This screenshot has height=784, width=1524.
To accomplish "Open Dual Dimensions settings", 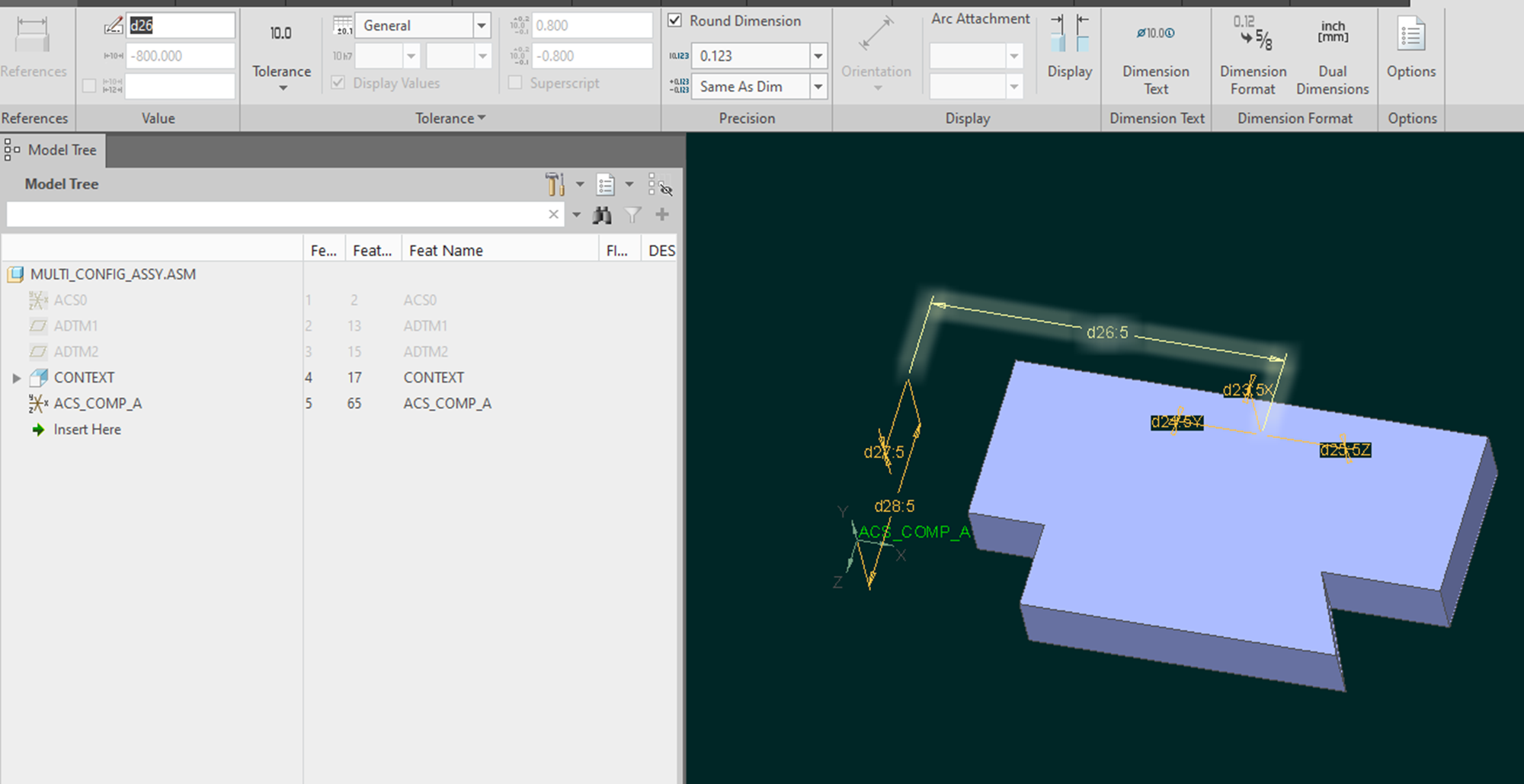I will tap(1333, 53).
